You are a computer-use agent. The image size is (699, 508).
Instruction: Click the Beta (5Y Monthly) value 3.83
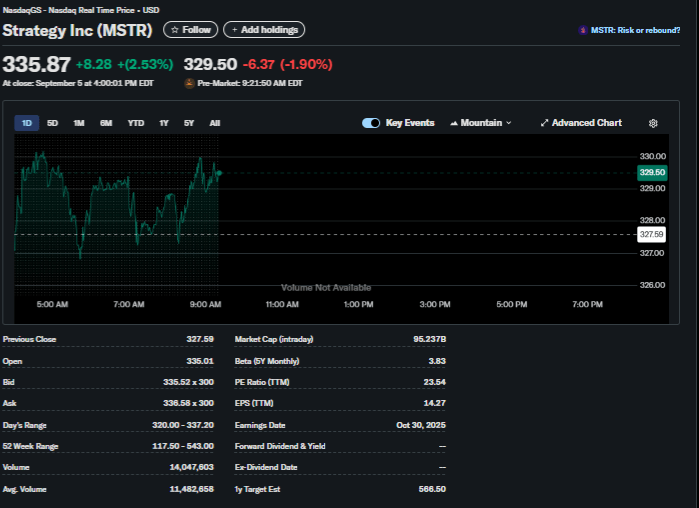coord(437,361)
